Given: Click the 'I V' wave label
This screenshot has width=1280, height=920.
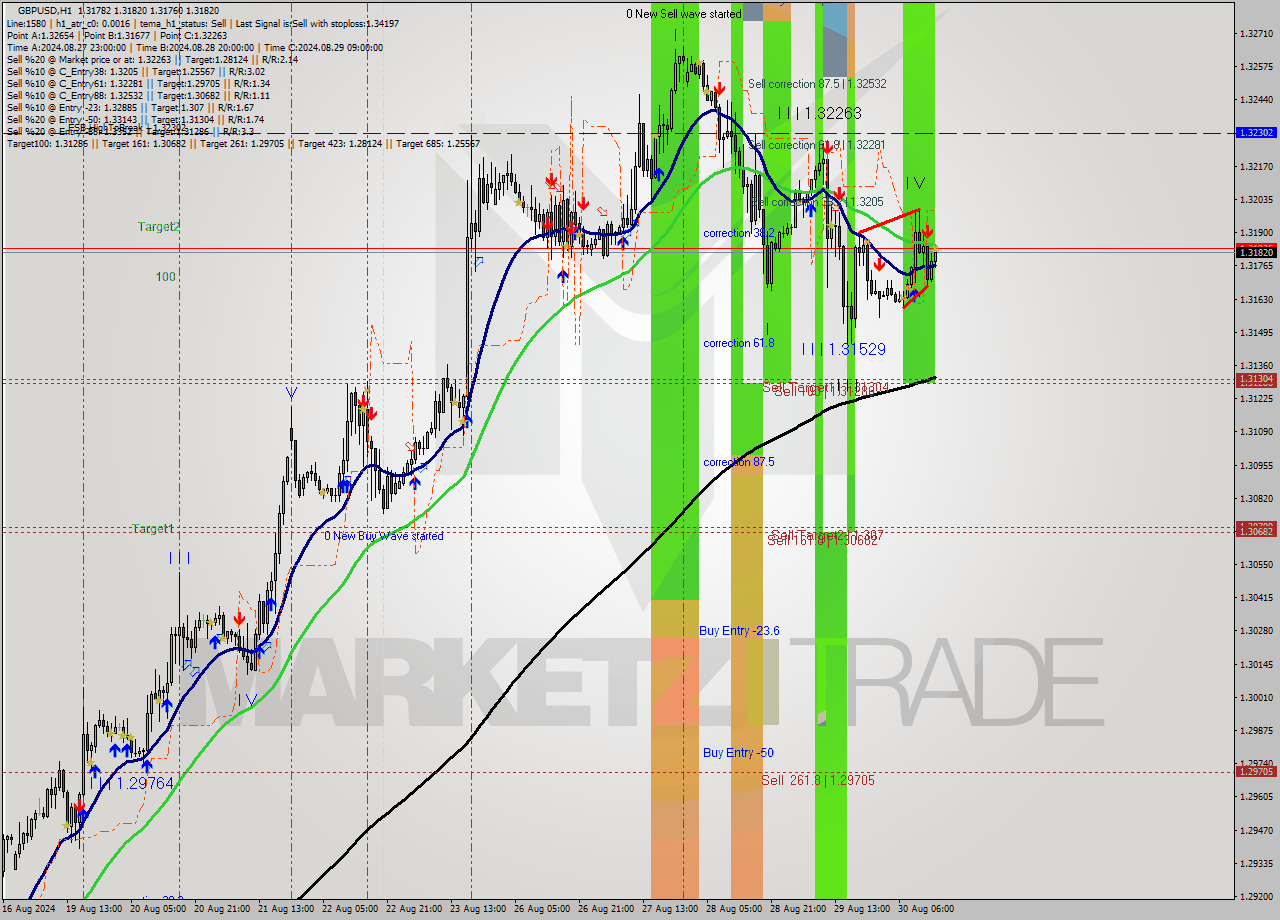Looking at the screenshot, I should click(x=915, y=183).
